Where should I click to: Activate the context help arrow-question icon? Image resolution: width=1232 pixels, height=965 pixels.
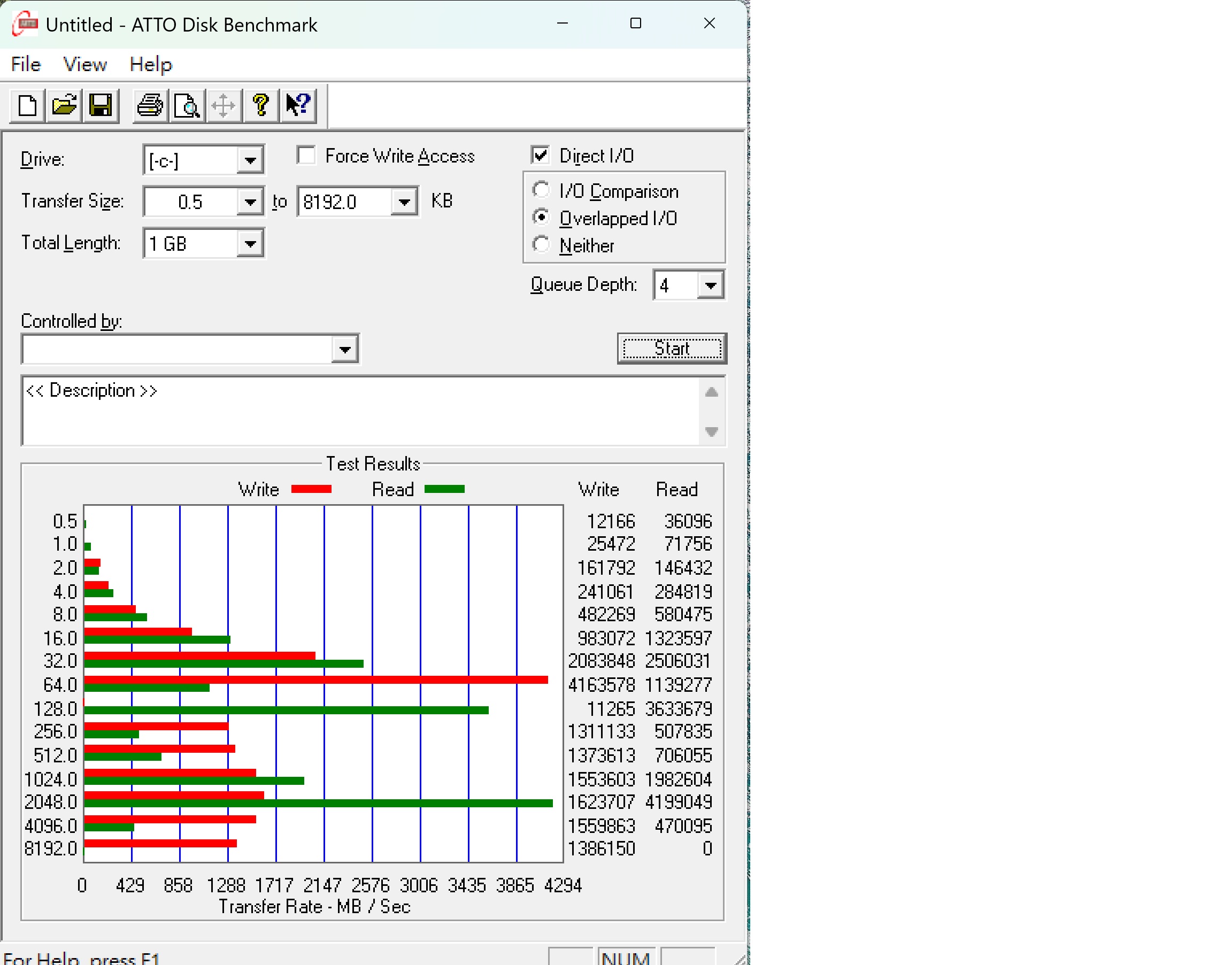click(298, 106)
